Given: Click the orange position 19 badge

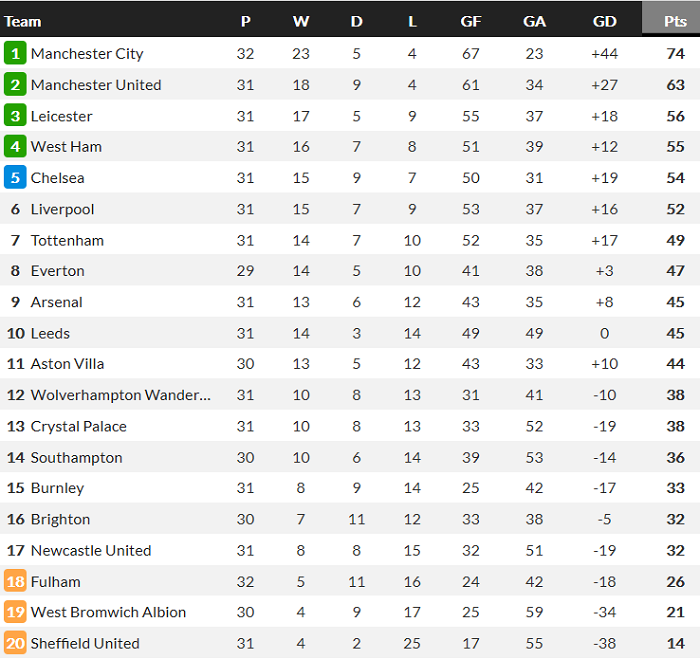Looking at the screenshot, I should [x=15, y=613].
